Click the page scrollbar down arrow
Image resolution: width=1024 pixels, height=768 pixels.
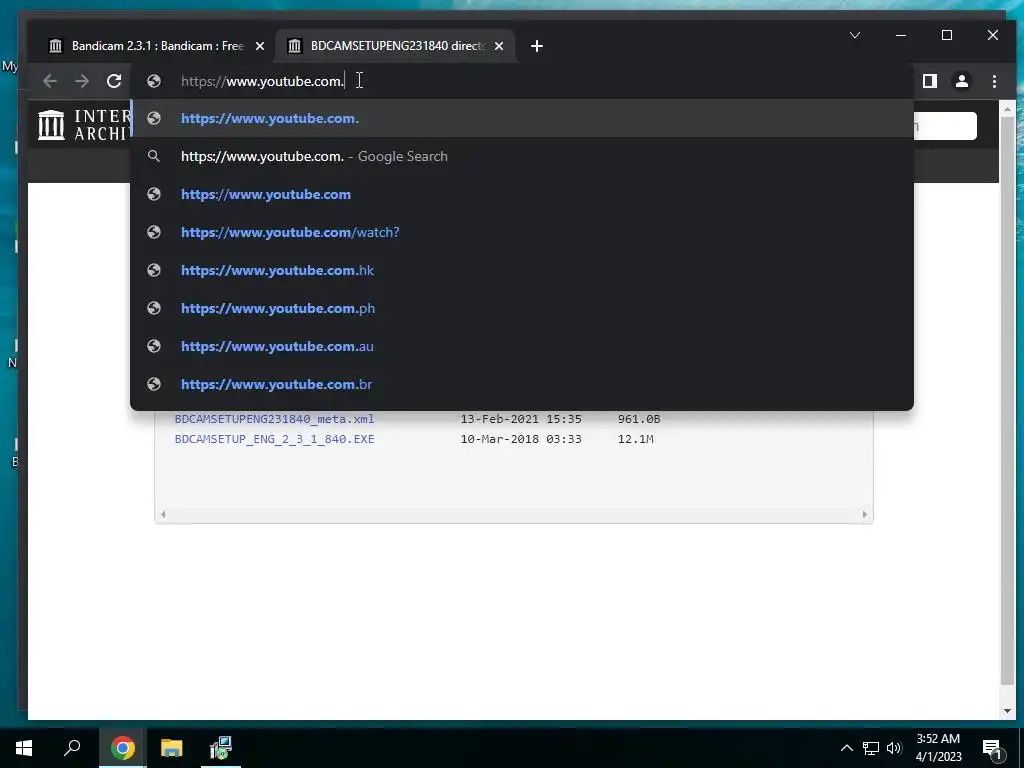(1007, 711)
